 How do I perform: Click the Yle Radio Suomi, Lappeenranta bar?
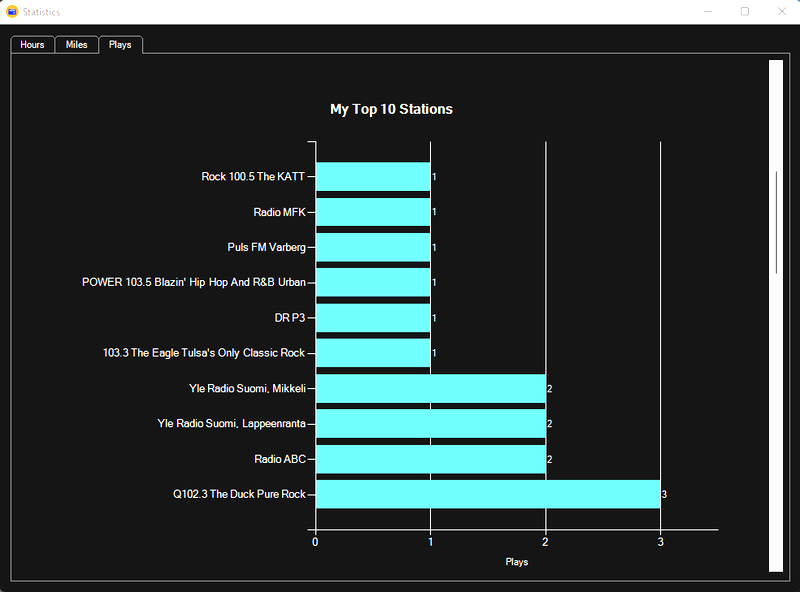click(430, 424)
